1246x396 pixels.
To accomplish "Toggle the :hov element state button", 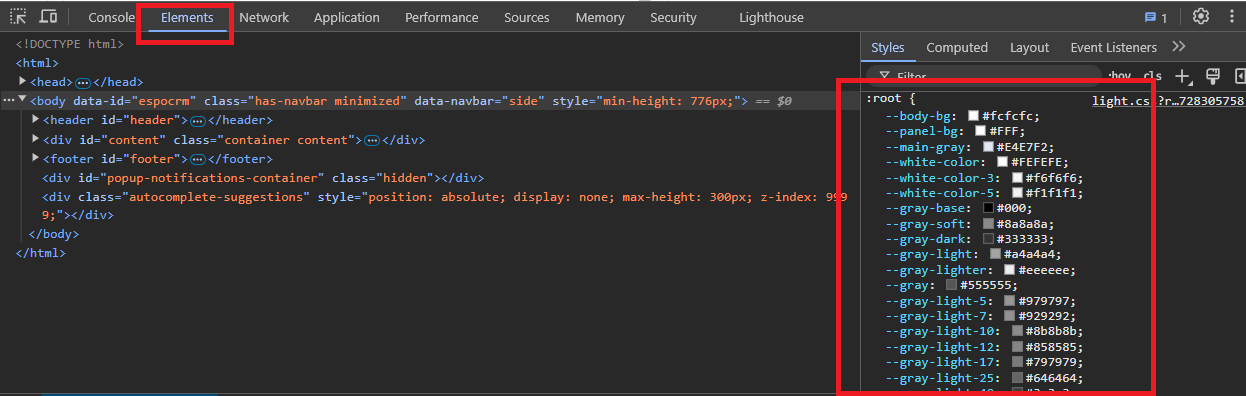I will pyautogui.click(x=1119, y=76).
